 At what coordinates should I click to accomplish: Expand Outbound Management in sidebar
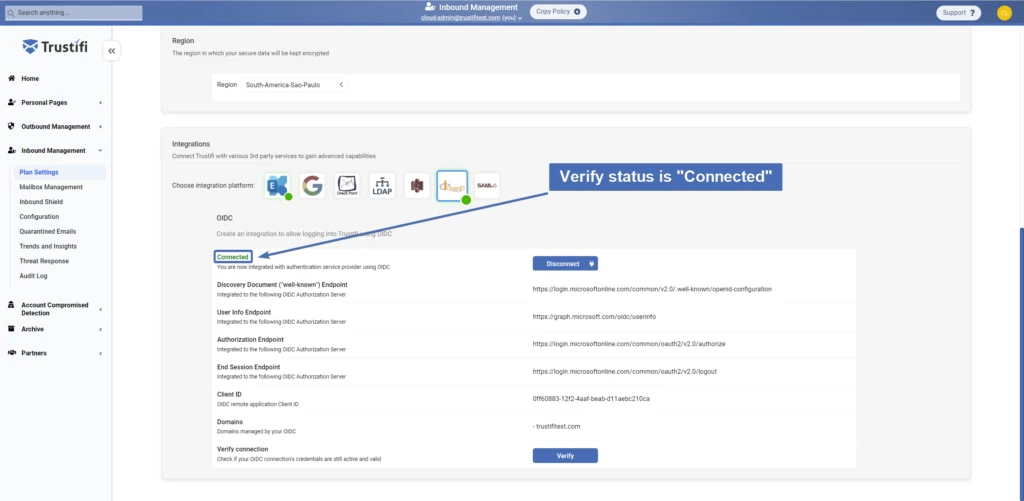coord(55,127)
